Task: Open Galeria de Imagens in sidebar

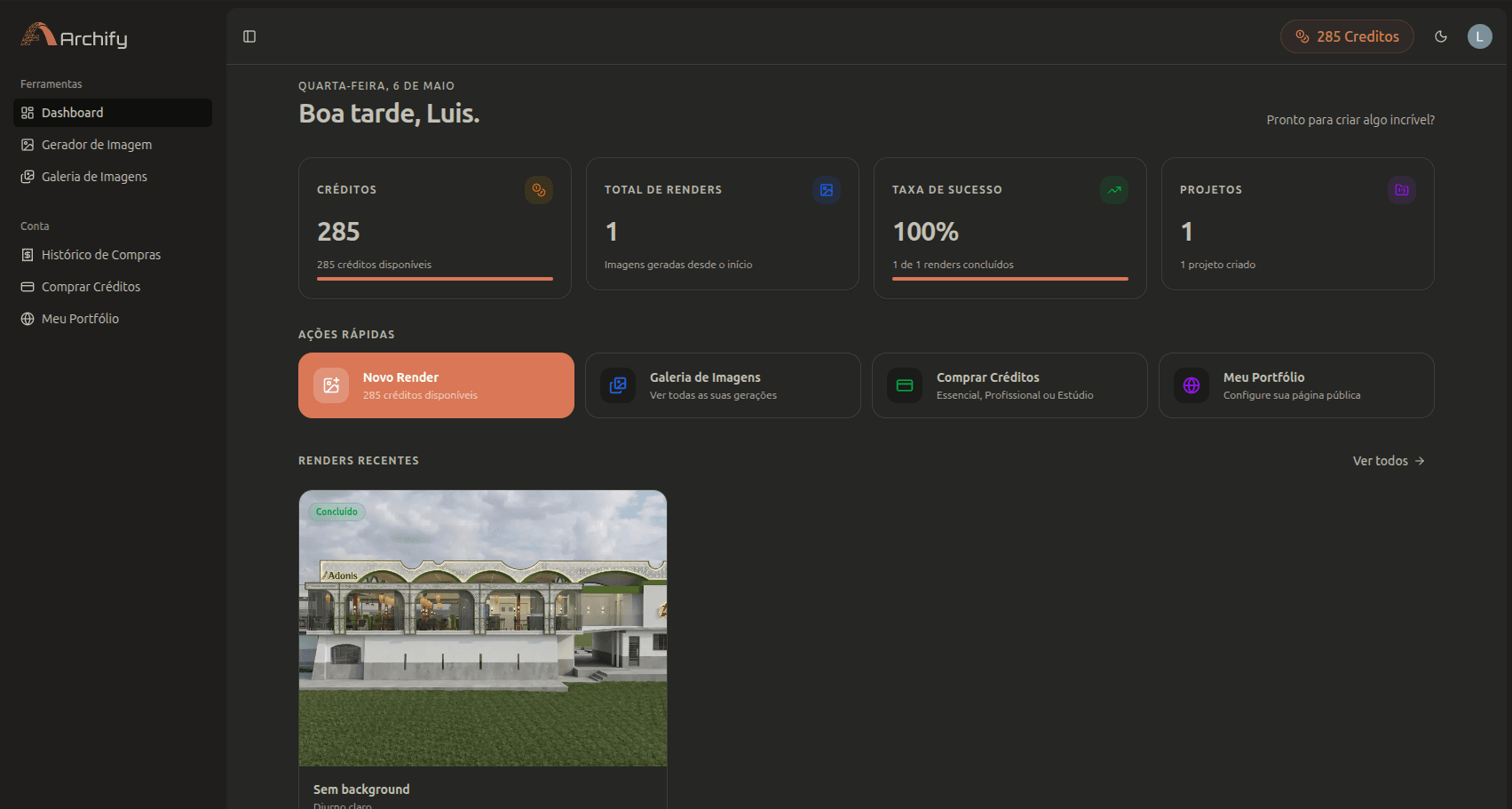Action: click(113, 177)
